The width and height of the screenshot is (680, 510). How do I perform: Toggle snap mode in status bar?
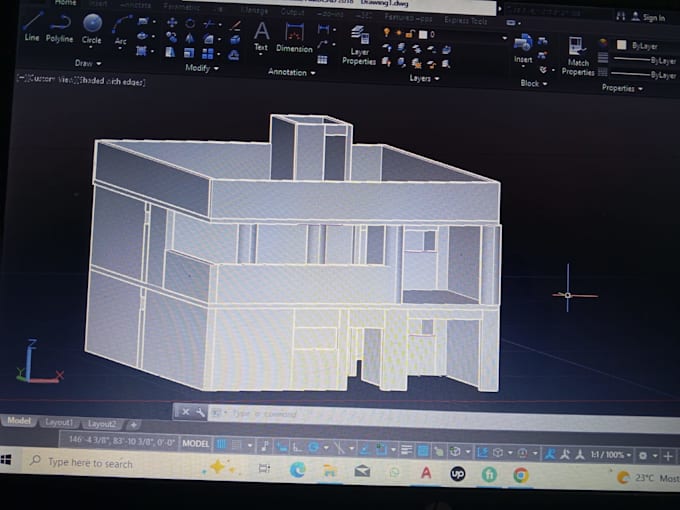[237, 445]
